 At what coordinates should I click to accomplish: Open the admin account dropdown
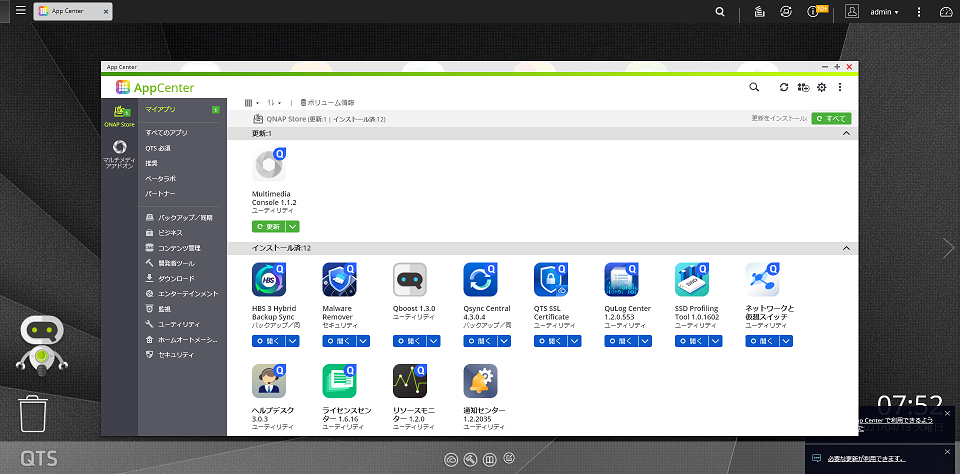[x=885, y=12]
